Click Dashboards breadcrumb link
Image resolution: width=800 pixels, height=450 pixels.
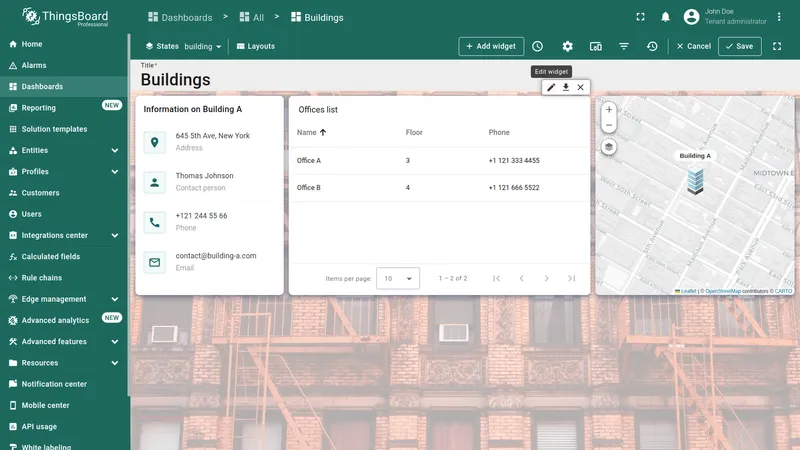180,17
